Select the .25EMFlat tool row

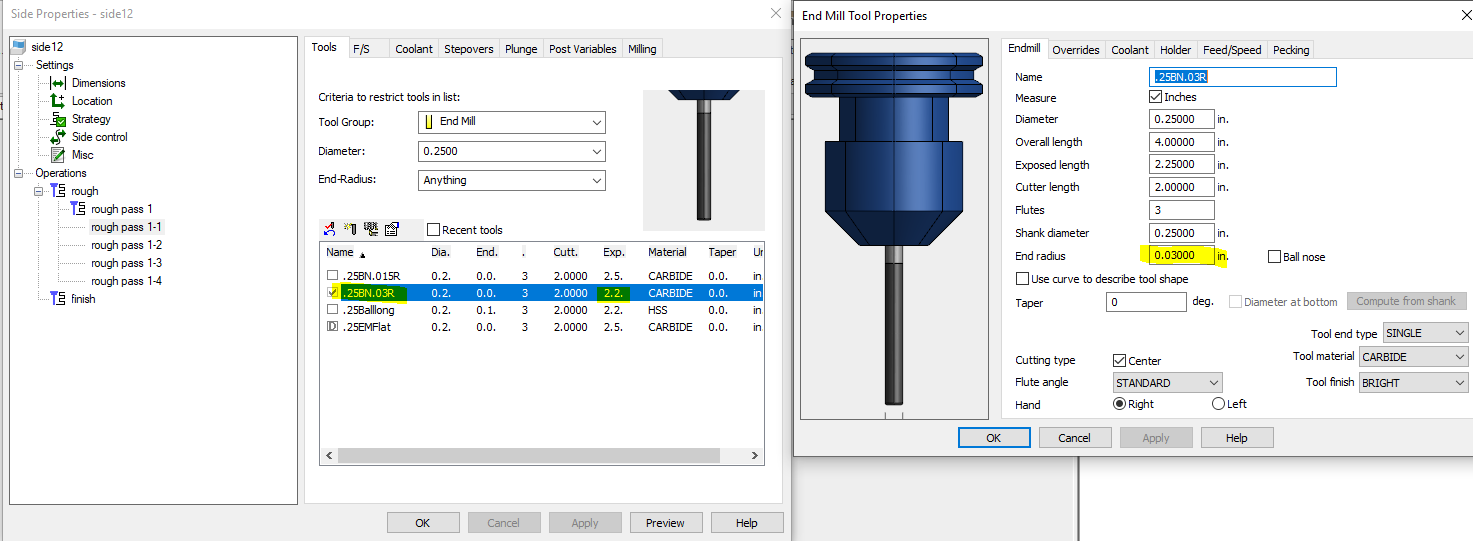[543, 327]
